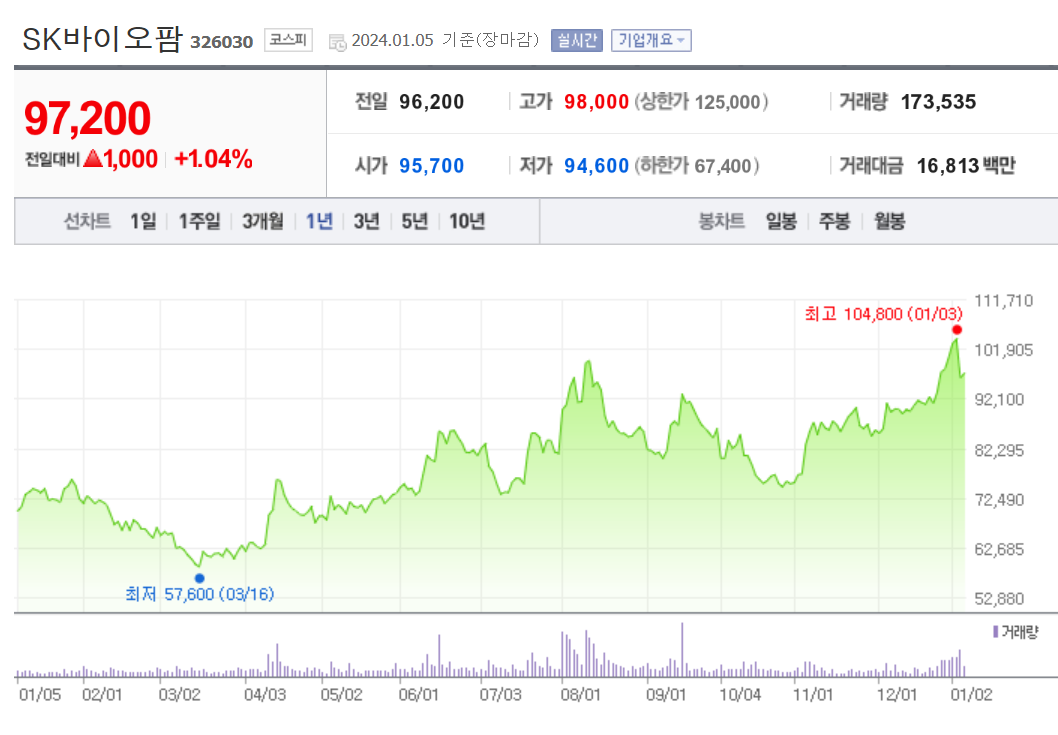The height and width of the screenshot is (735, 1058).
Task: Click the current price 97,200
Action: 87,119
